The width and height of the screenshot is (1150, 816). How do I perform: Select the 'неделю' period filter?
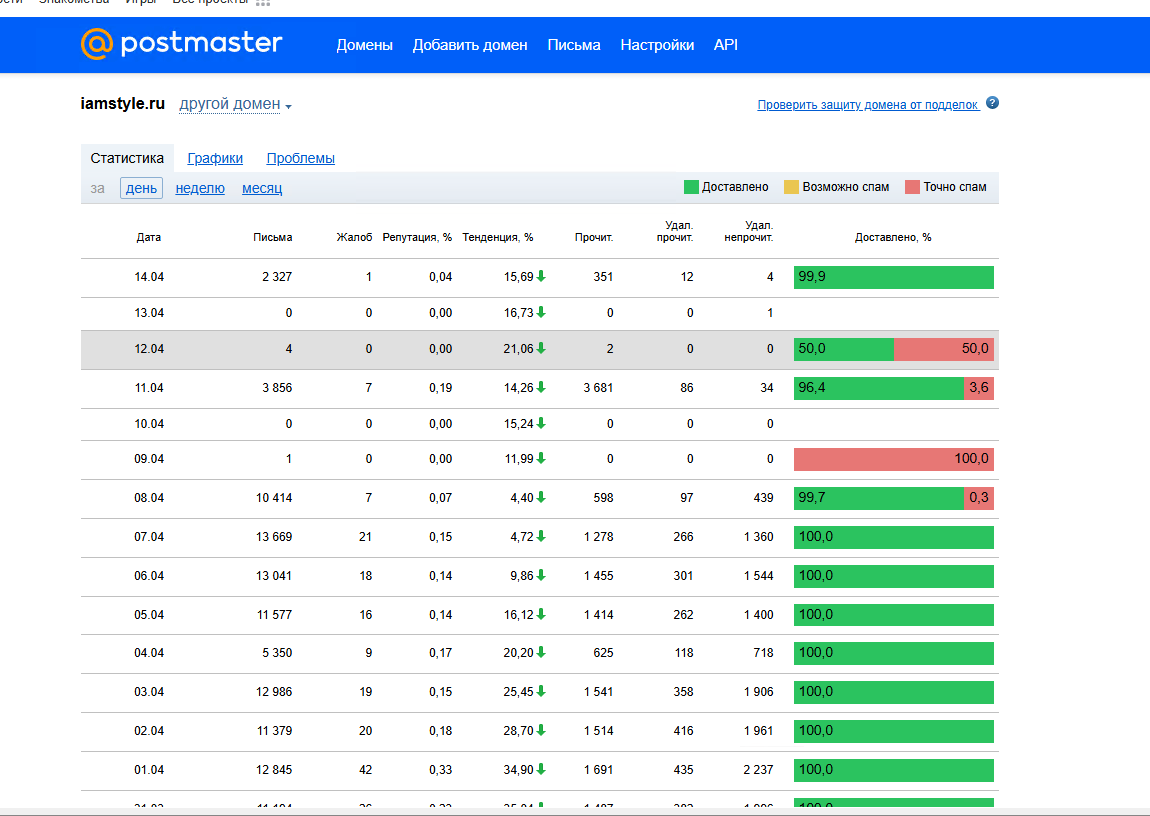coord(200,188)
